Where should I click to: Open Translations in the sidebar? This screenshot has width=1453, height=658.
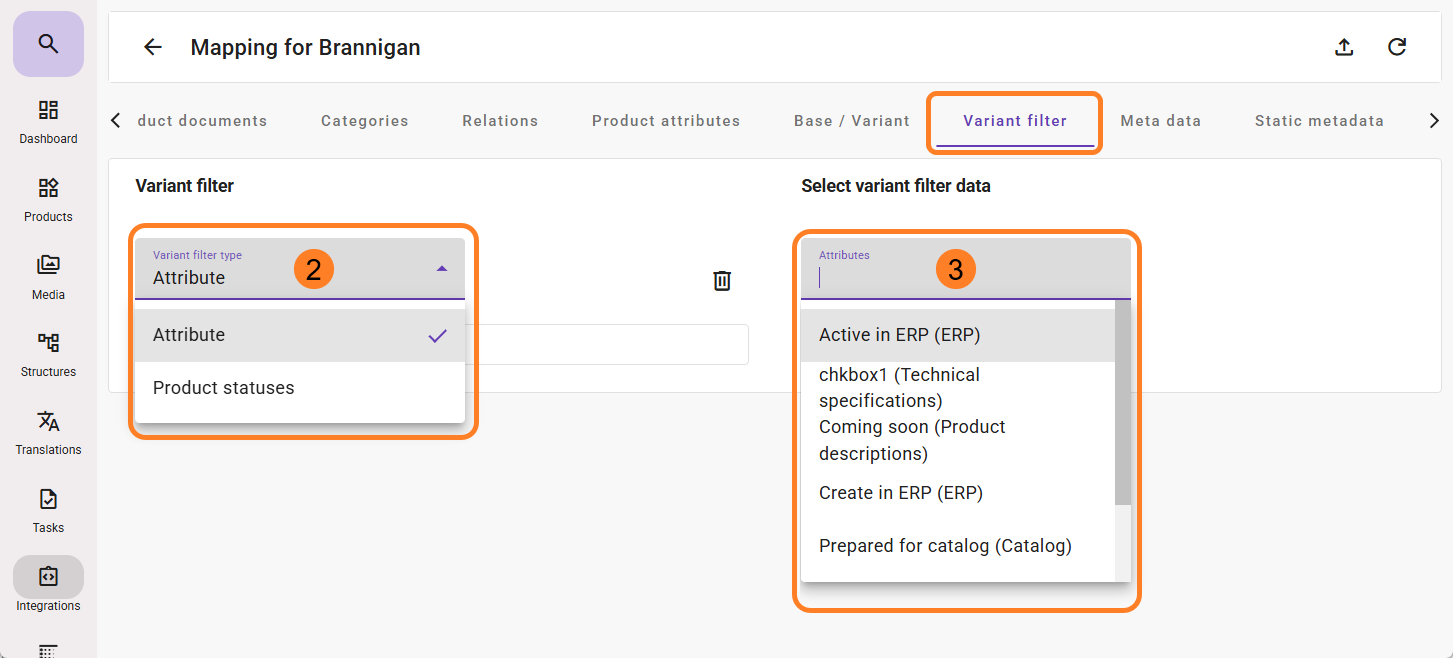tap(48, 432)
